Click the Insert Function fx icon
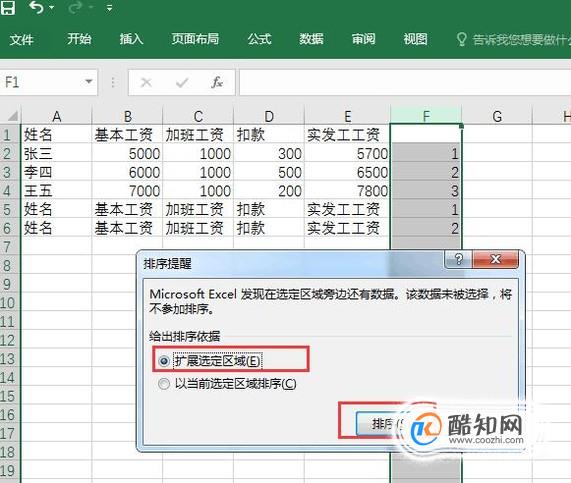This screenshot has width=571, height=483. (x=217, y=82)
